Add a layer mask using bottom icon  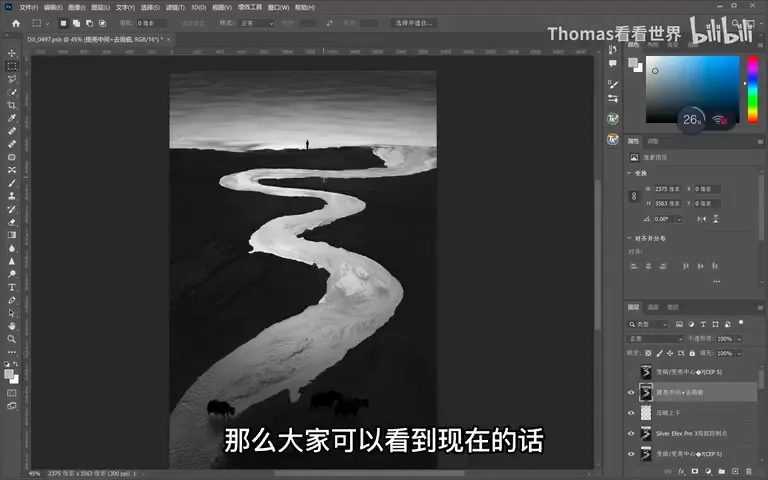pos(695,471)
